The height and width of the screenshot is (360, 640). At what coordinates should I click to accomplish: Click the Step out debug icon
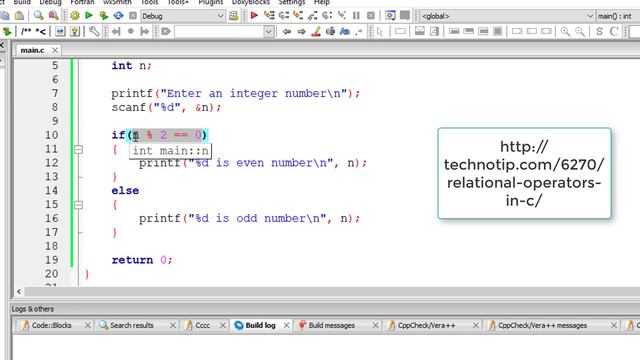[x=313, y=16]
